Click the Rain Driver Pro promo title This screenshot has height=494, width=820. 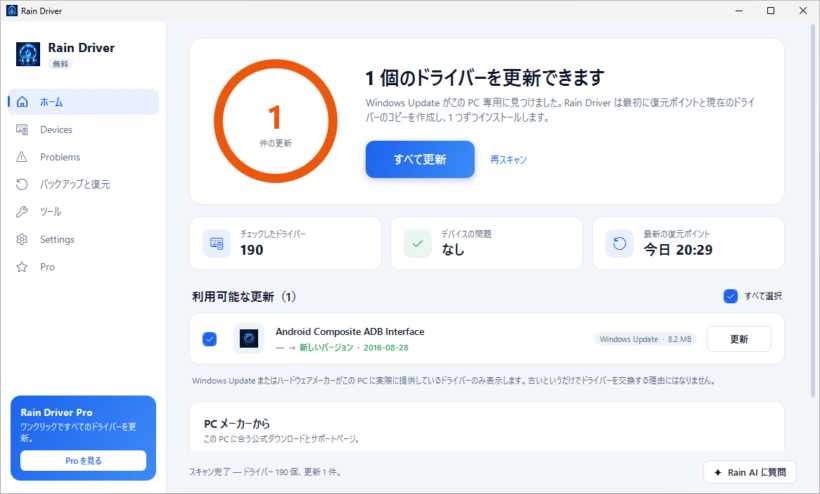(56, 412)
